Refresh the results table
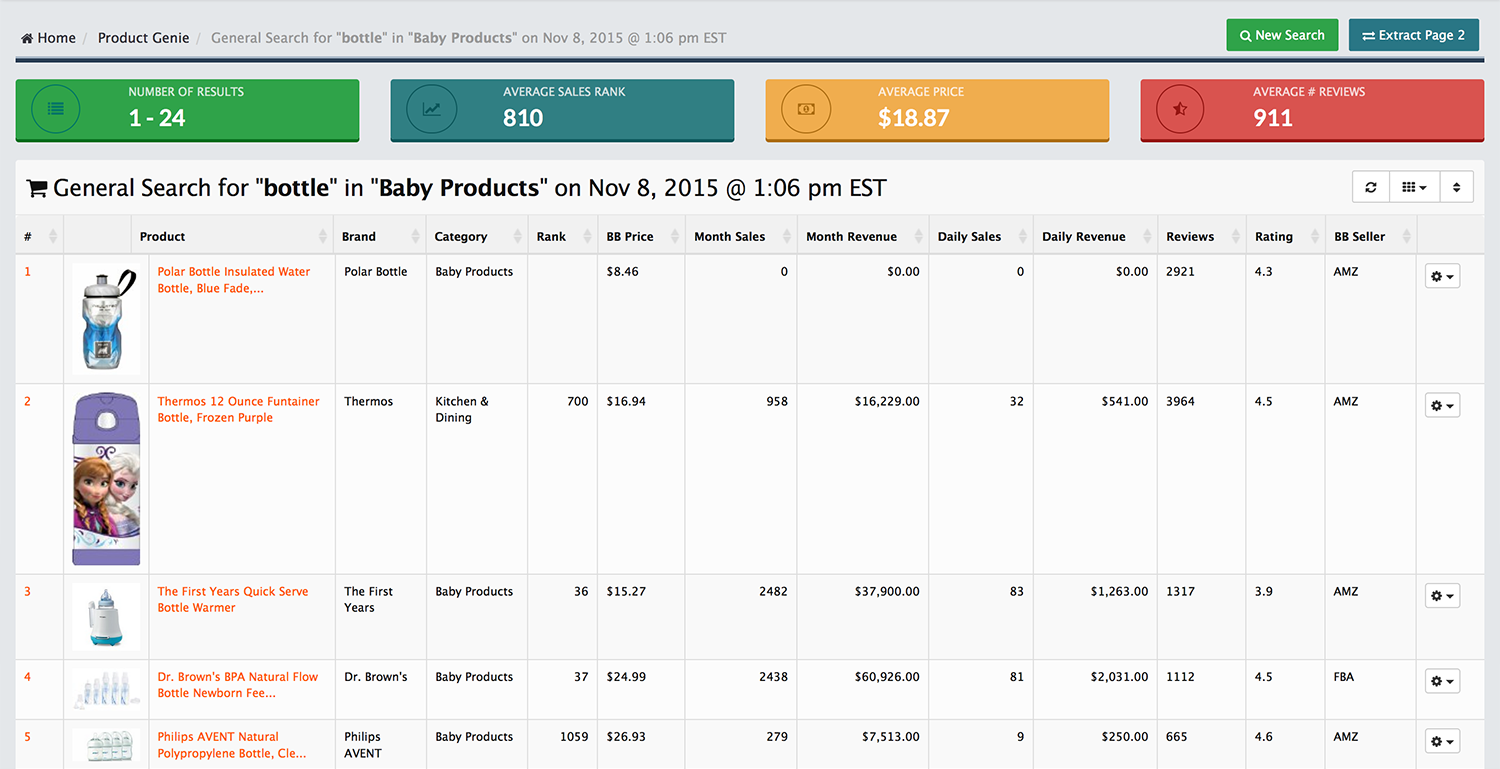Image resolution: width=1500 pixels, height=769 pixels. (1371, 187)
